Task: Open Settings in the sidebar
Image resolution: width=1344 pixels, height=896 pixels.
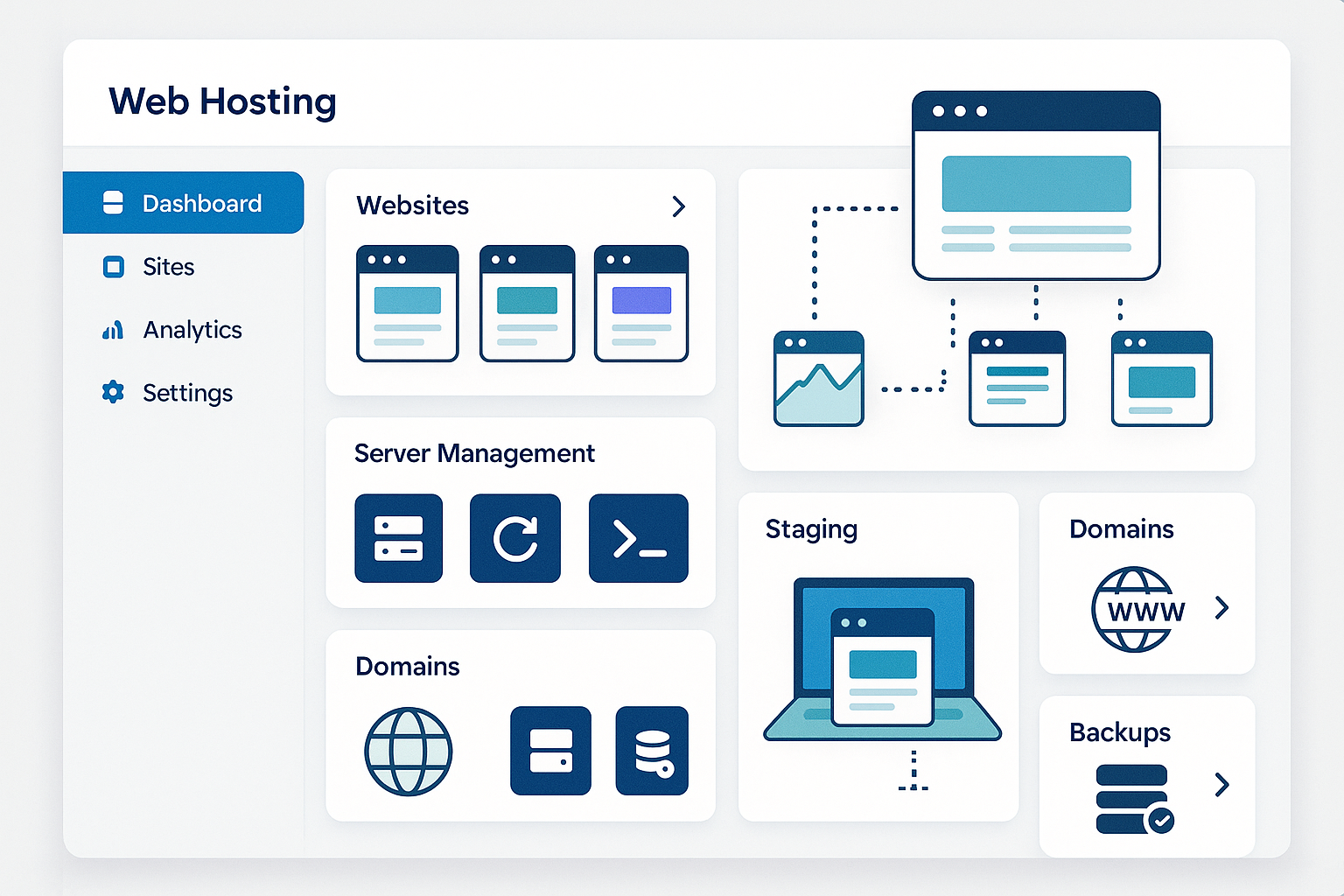Action: click(x=186, y=393)
